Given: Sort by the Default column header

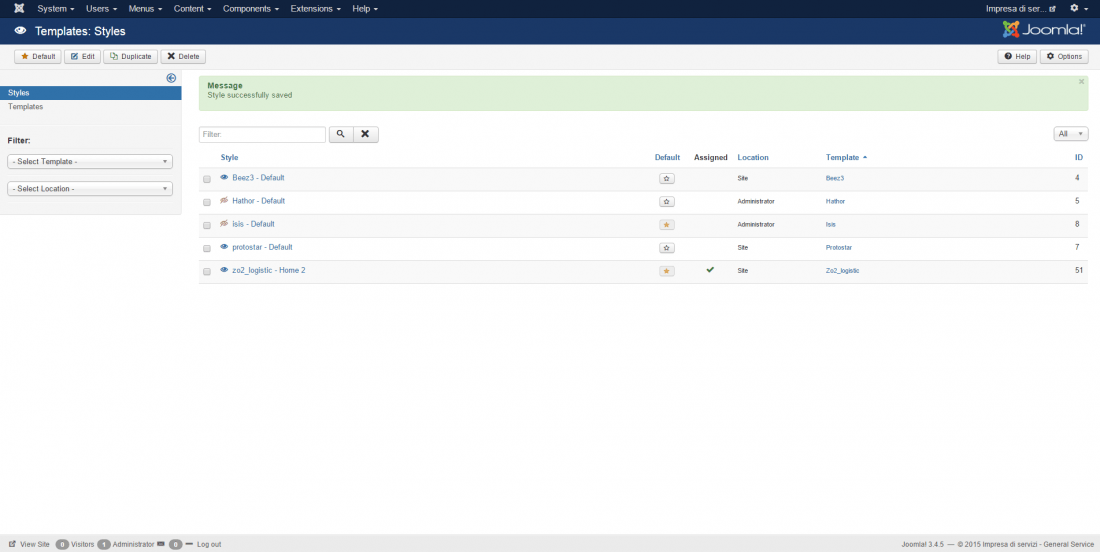Looking at the screenshot, I should point(667,157).
